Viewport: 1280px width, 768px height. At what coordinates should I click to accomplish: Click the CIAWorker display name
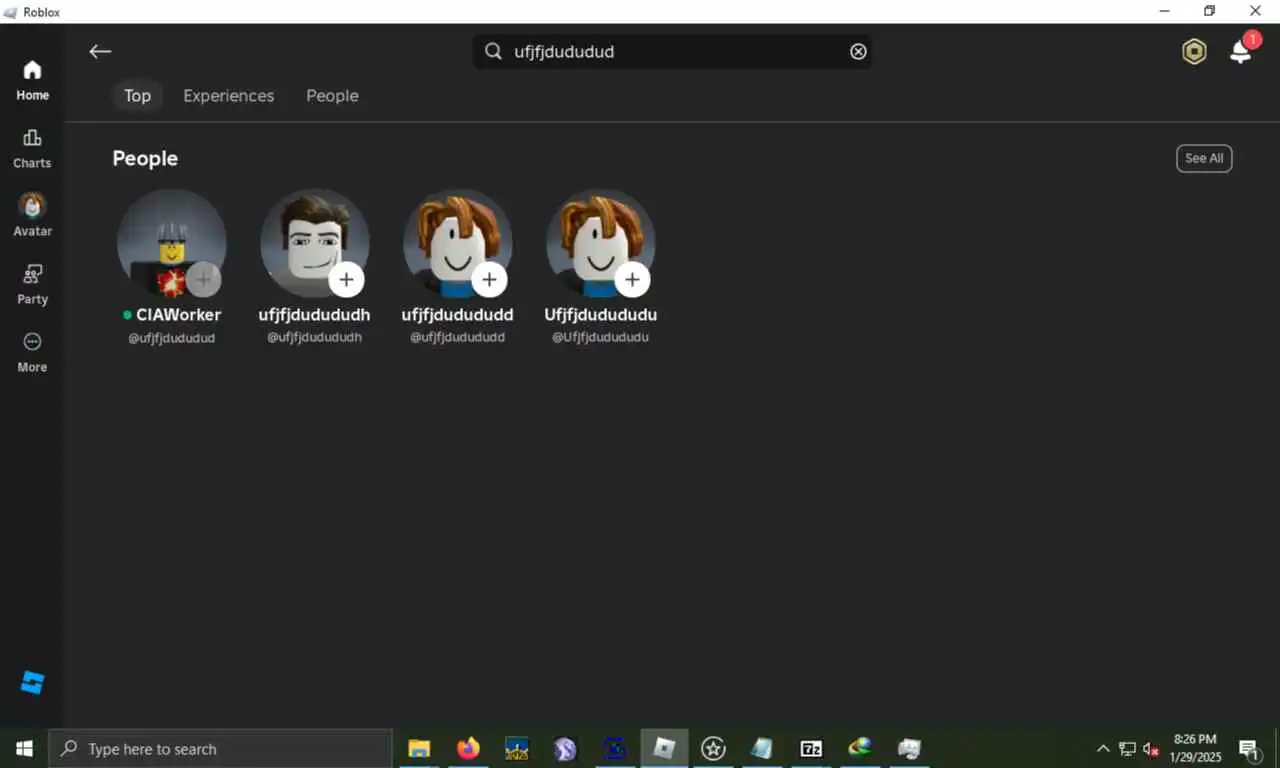tap(178, 315)
